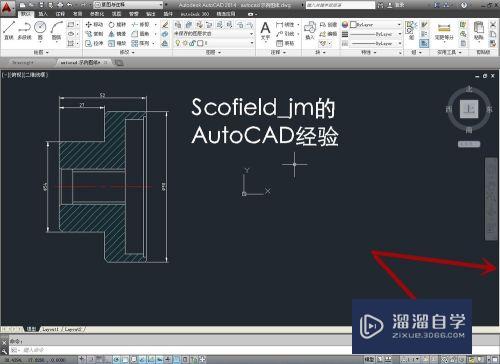The width and height of the screenshot is (500, 364).
Task: Click the Paste (粘贴) clipboard button
Action: (479, 31)
